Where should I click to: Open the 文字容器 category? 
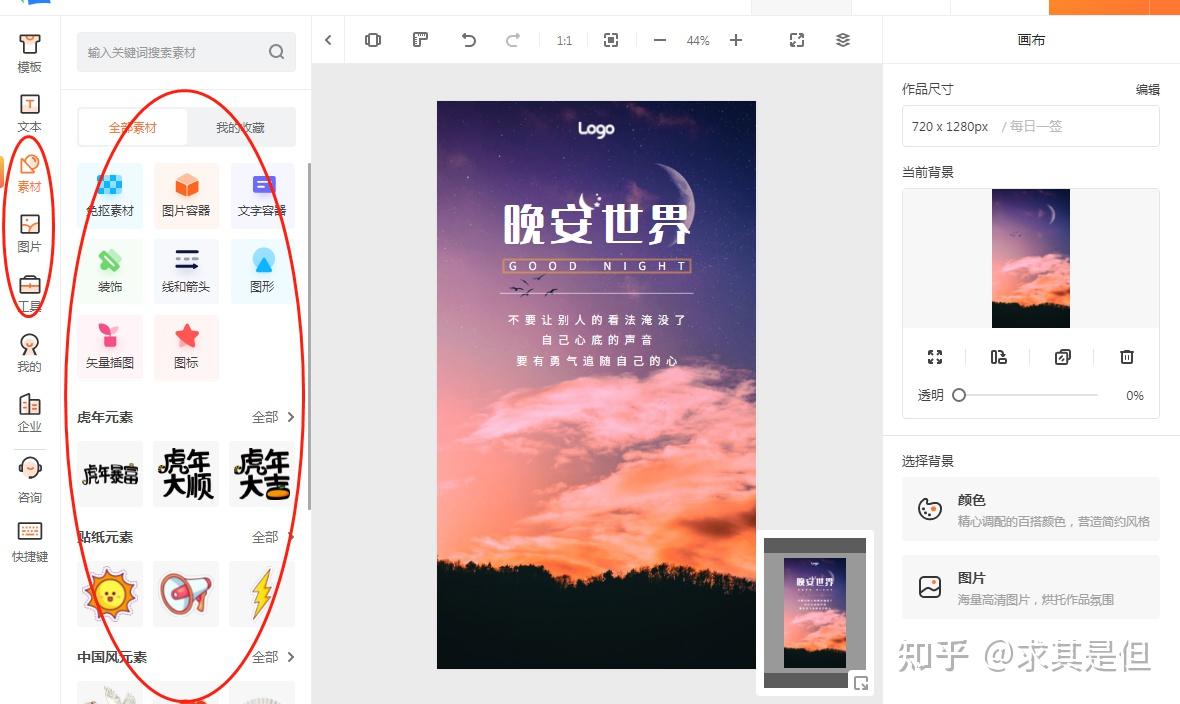point(262,196)
